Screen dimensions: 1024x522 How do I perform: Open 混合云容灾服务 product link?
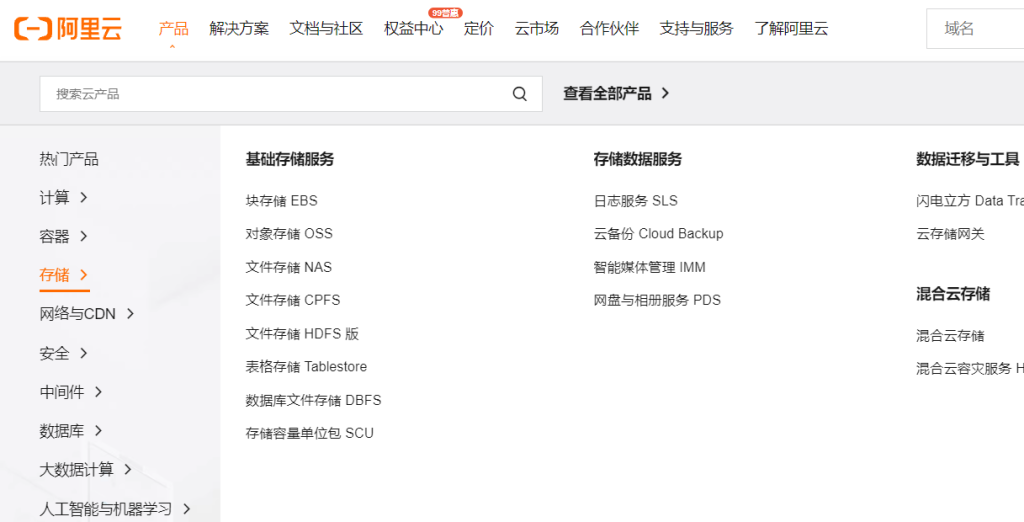click(x=970, y=368)
